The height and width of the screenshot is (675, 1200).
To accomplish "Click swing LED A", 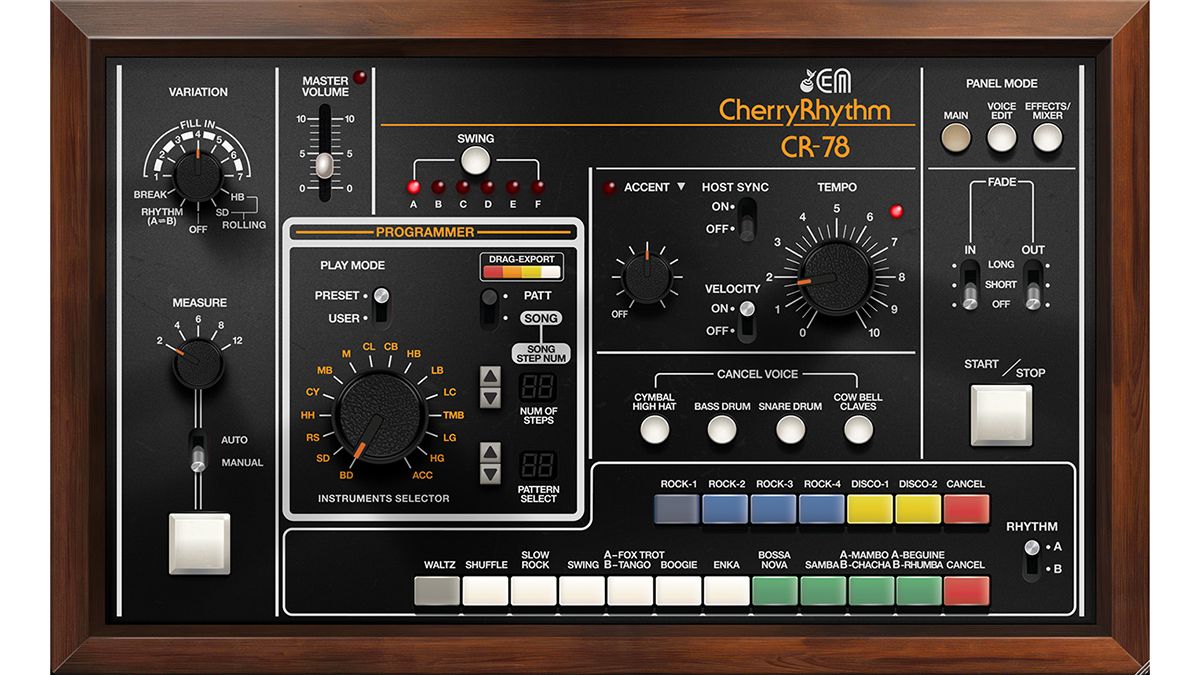I will click(x=413, y=187).
